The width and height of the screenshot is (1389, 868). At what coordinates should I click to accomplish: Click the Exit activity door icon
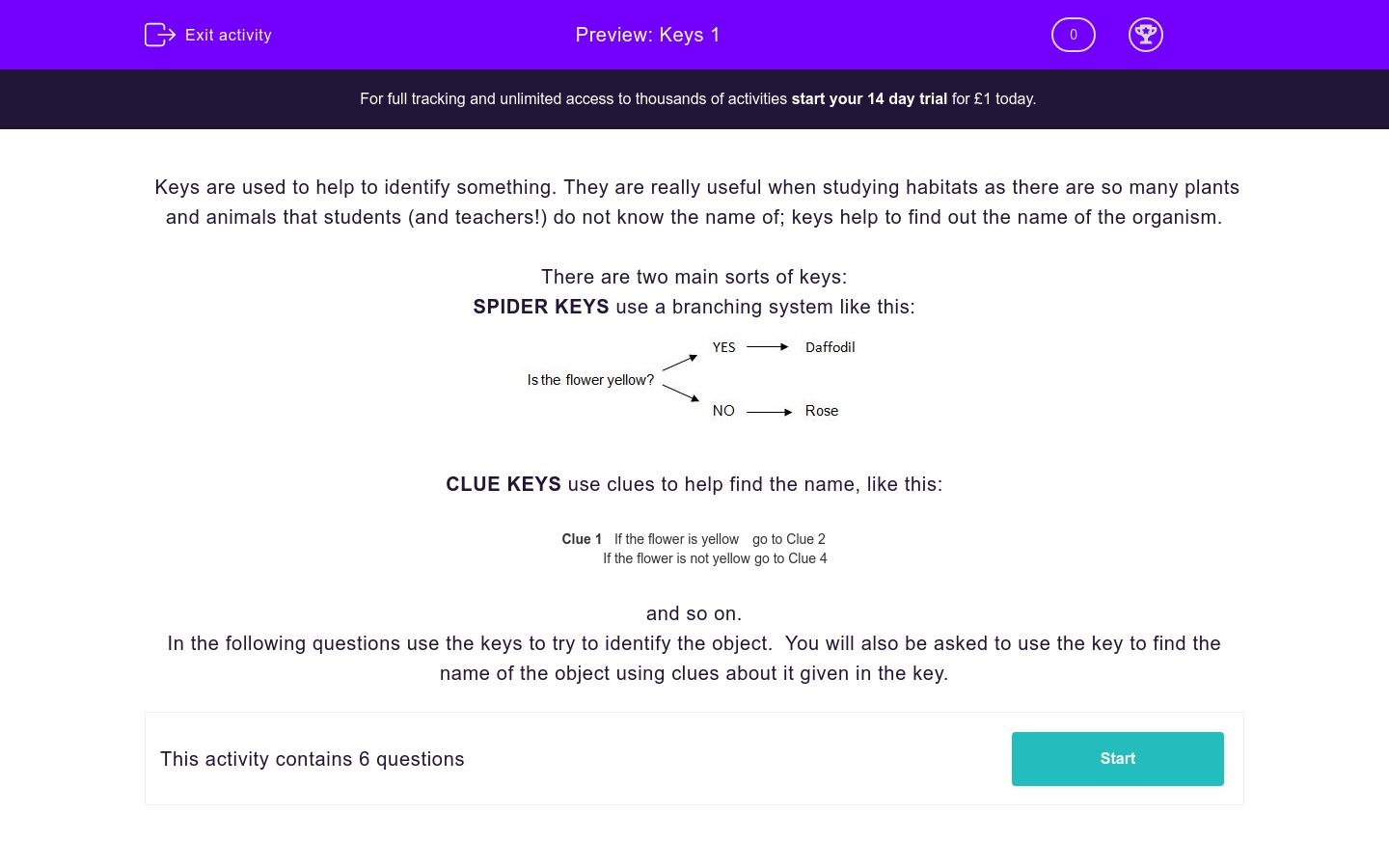(159, 35)
